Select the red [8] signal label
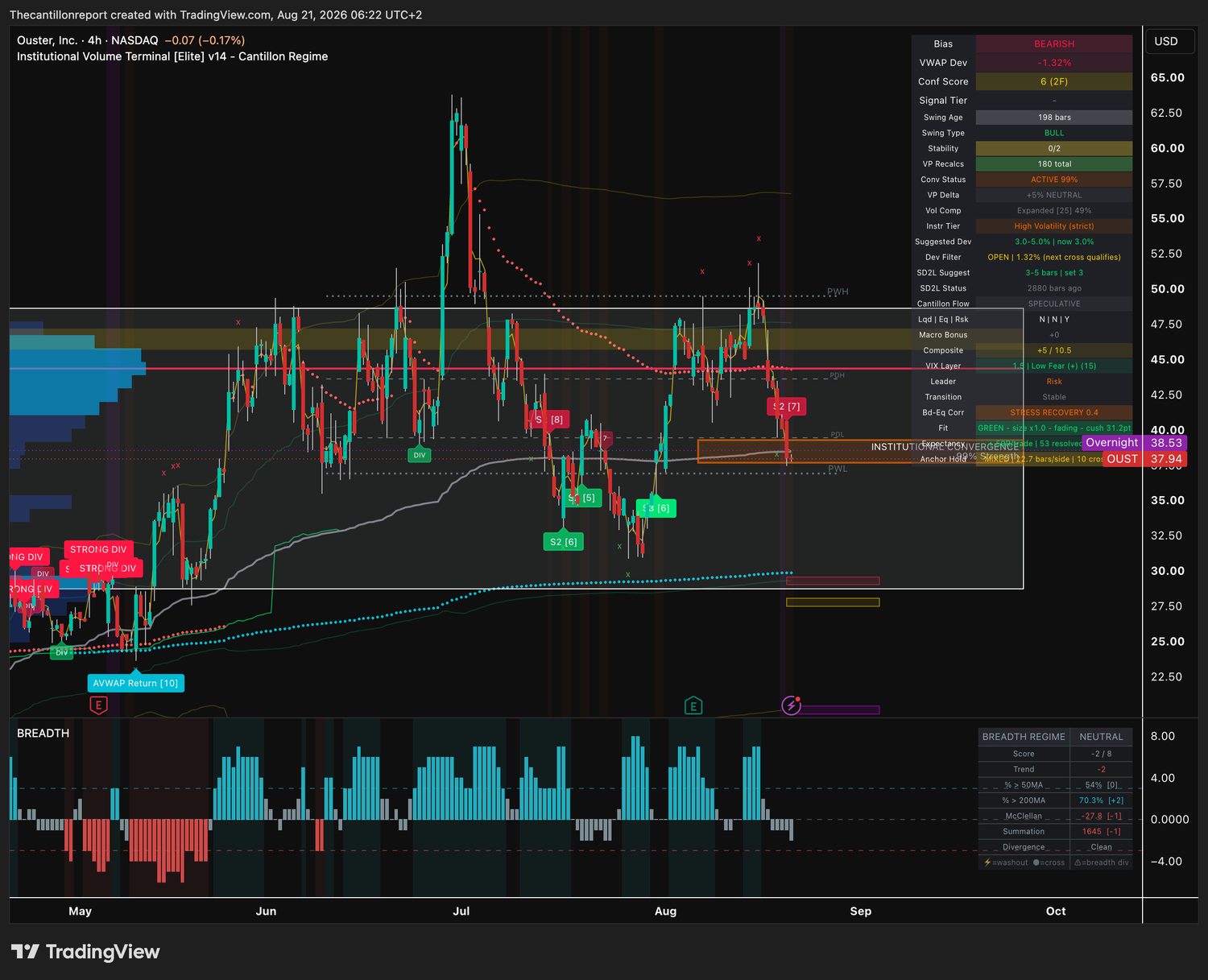The image size is (1208, 980). [549, 420]
